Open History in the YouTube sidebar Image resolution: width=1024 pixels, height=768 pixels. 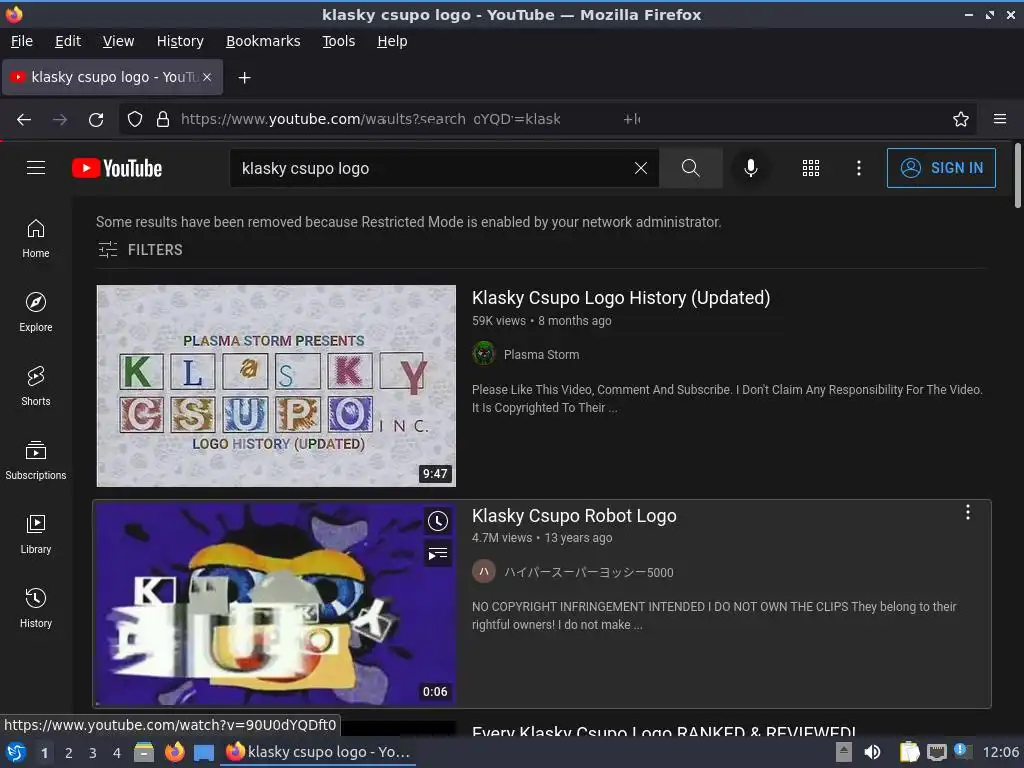[36, 609]
